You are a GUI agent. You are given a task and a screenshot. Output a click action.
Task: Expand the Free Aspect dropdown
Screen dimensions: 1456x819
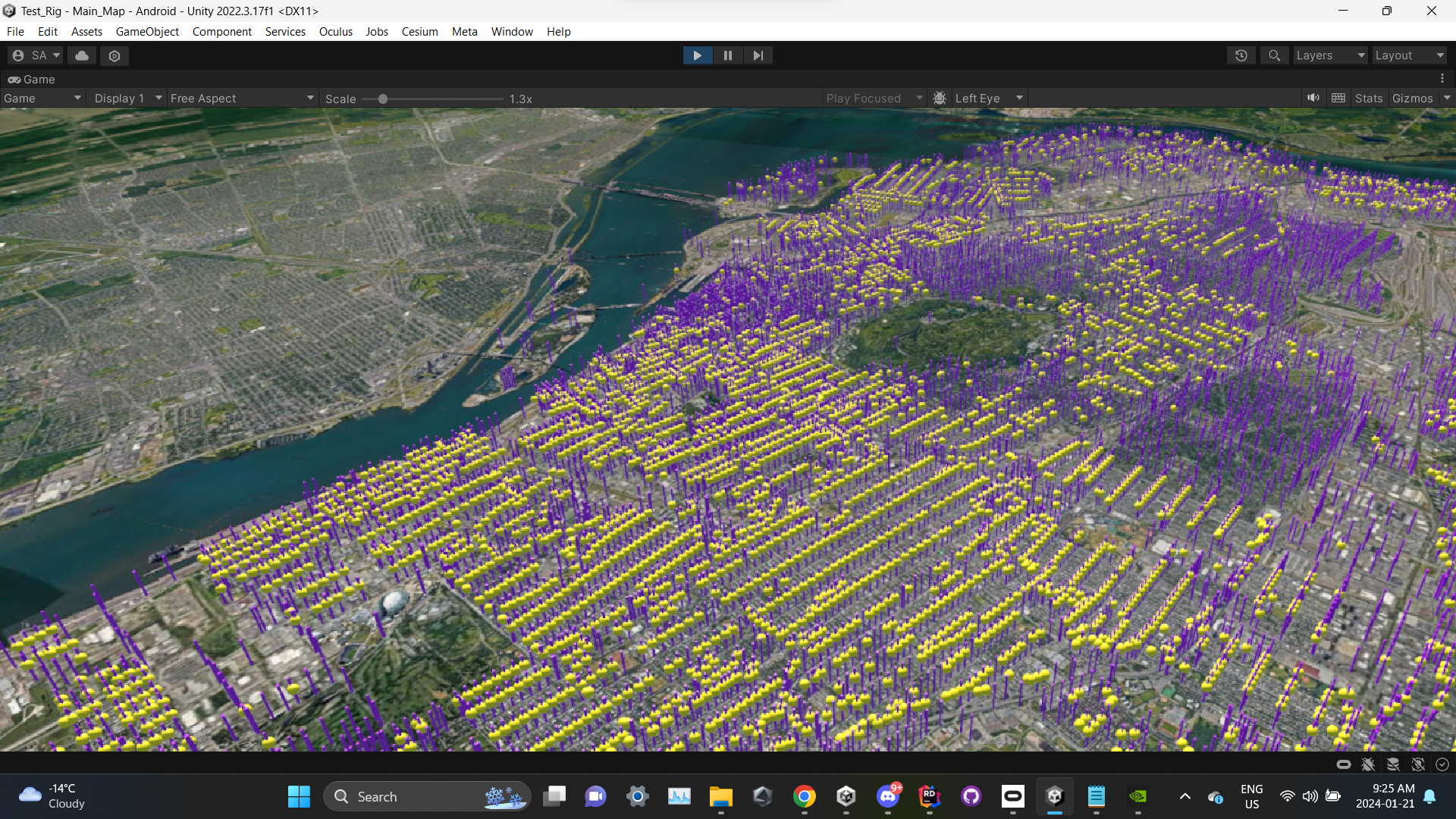tap(241, 99)
